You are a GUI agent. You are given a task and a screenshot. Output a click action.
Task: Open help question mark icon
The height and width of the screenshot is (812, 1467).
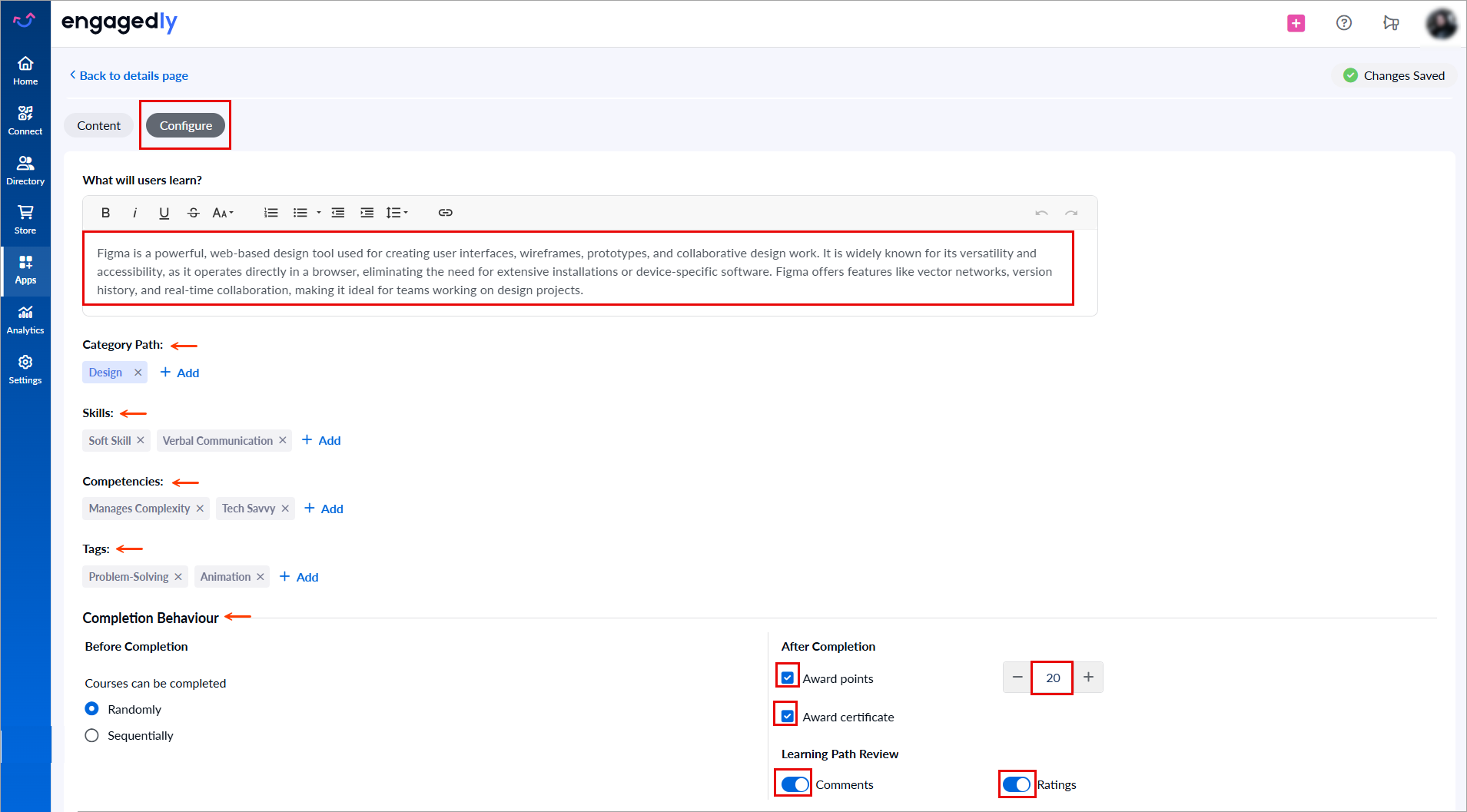[x=1344, y=23]
